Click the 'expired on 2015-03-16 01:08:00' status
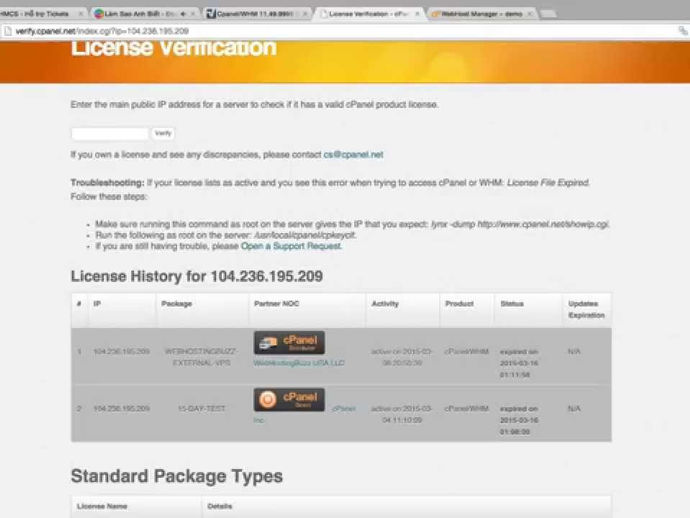690x518 pixels. tap(519, 420)
